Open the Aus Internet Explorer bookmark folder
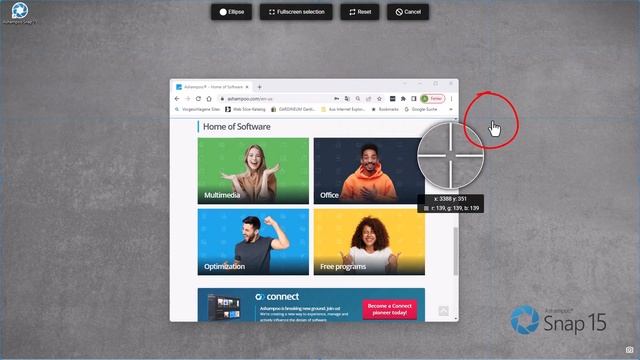The width and height of the screenshot is (640, 360). 343,109
